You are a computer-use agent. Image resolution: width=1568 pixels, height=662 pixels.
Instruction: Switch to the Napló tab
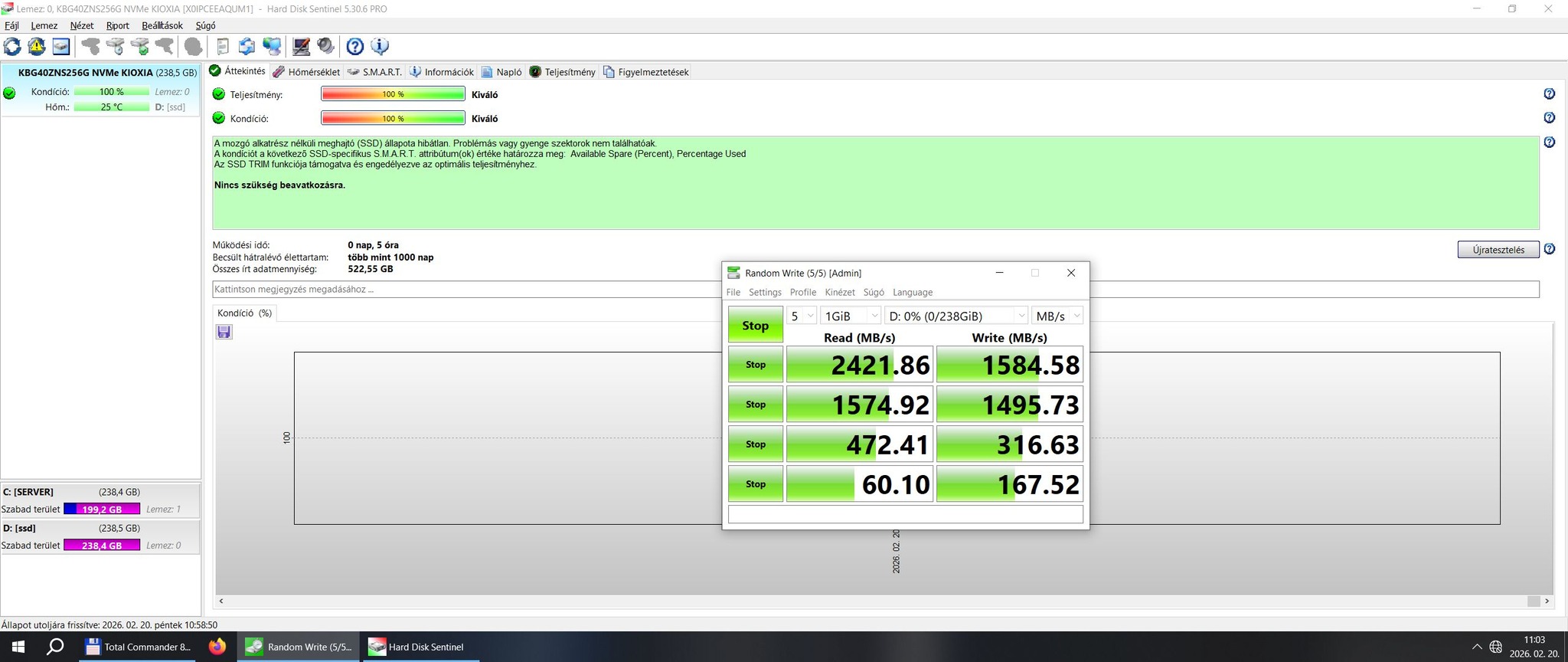[501, 72]
